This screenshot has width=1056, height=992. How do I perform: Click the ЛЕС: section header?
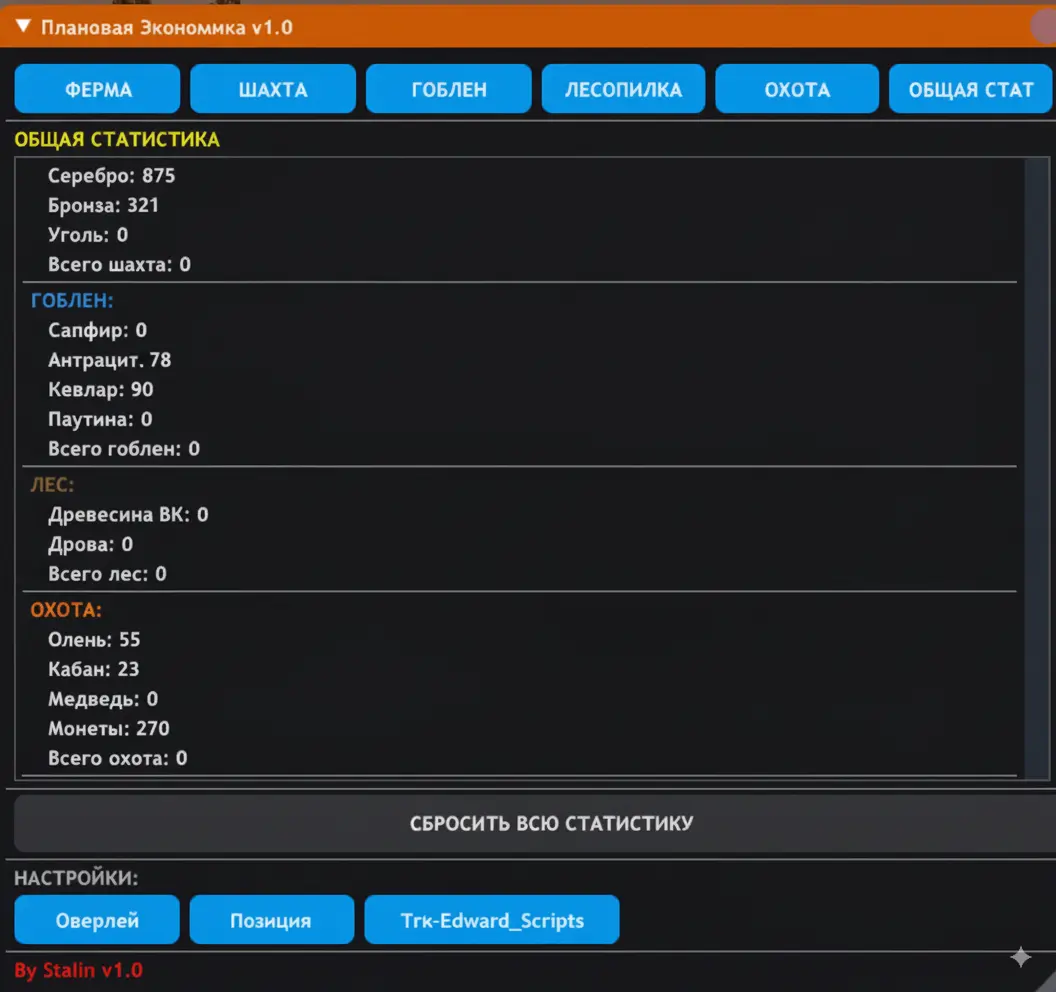(53, 485)
